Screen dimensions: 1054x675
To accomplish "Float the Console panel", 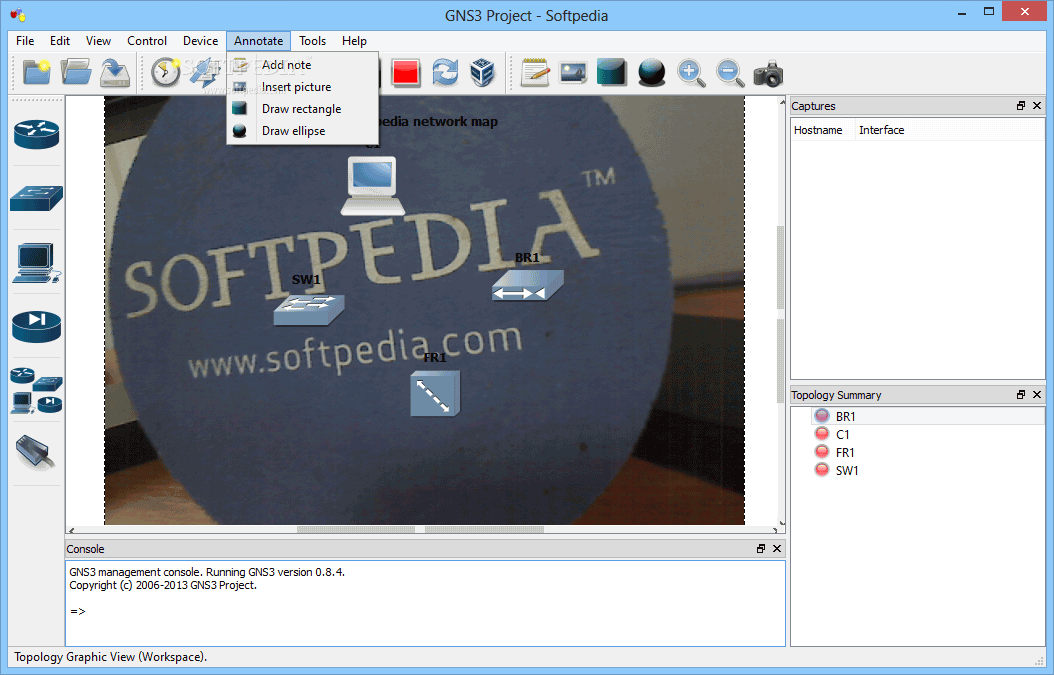I will coord(761,549).
